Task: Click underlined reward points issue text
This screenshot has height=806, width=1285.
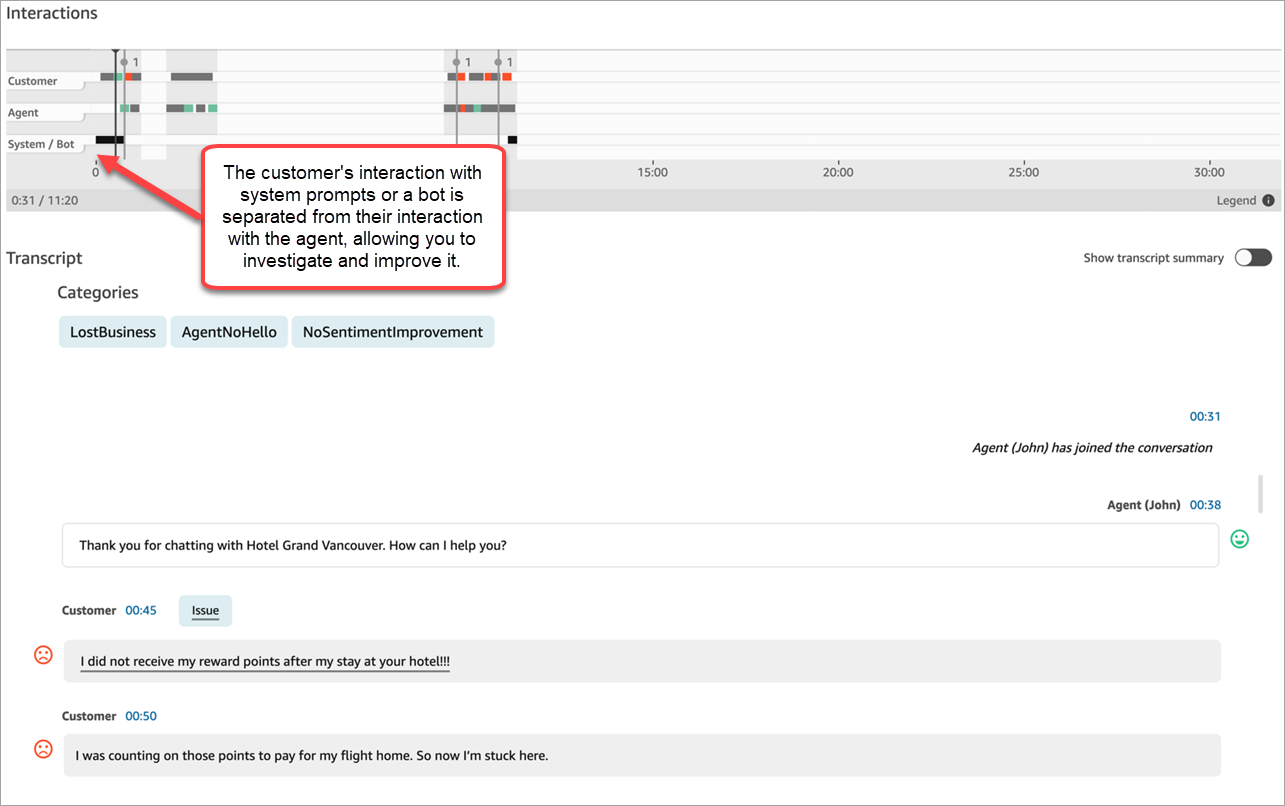Action: click(265, 662)
